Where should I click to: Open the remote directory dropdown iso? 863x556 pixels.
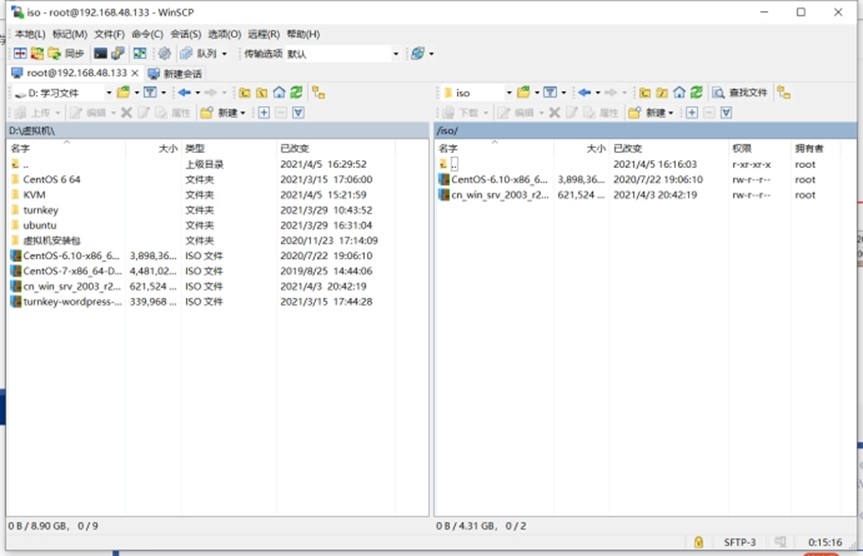click(478, 93)
